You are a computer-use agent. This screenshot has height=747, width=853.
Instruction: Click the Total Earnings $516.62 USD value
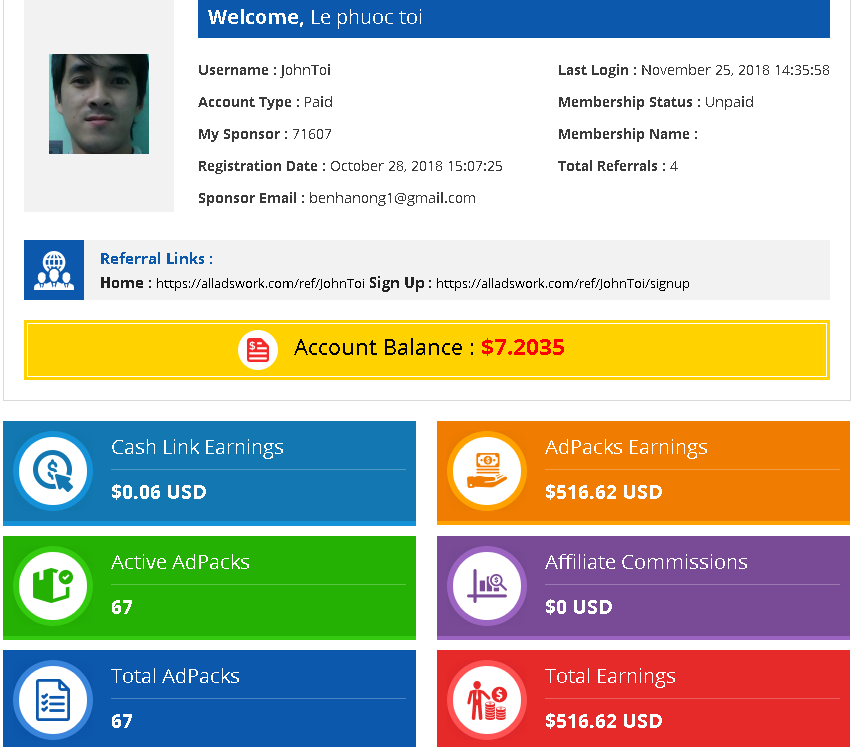click(604, 721)
